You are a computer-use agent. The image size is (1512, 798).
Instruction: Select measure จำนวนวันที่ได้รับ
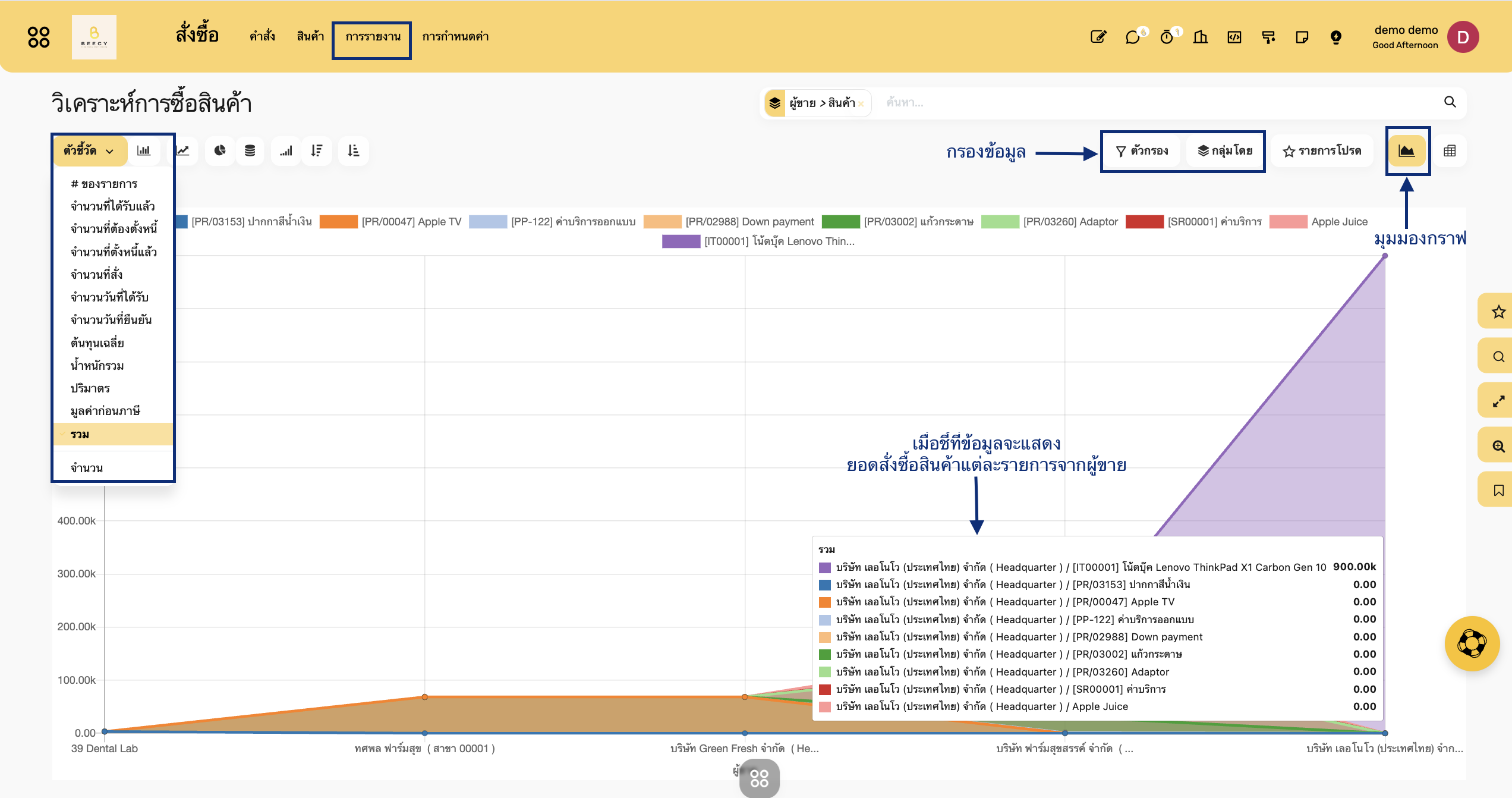coord(113,297)
